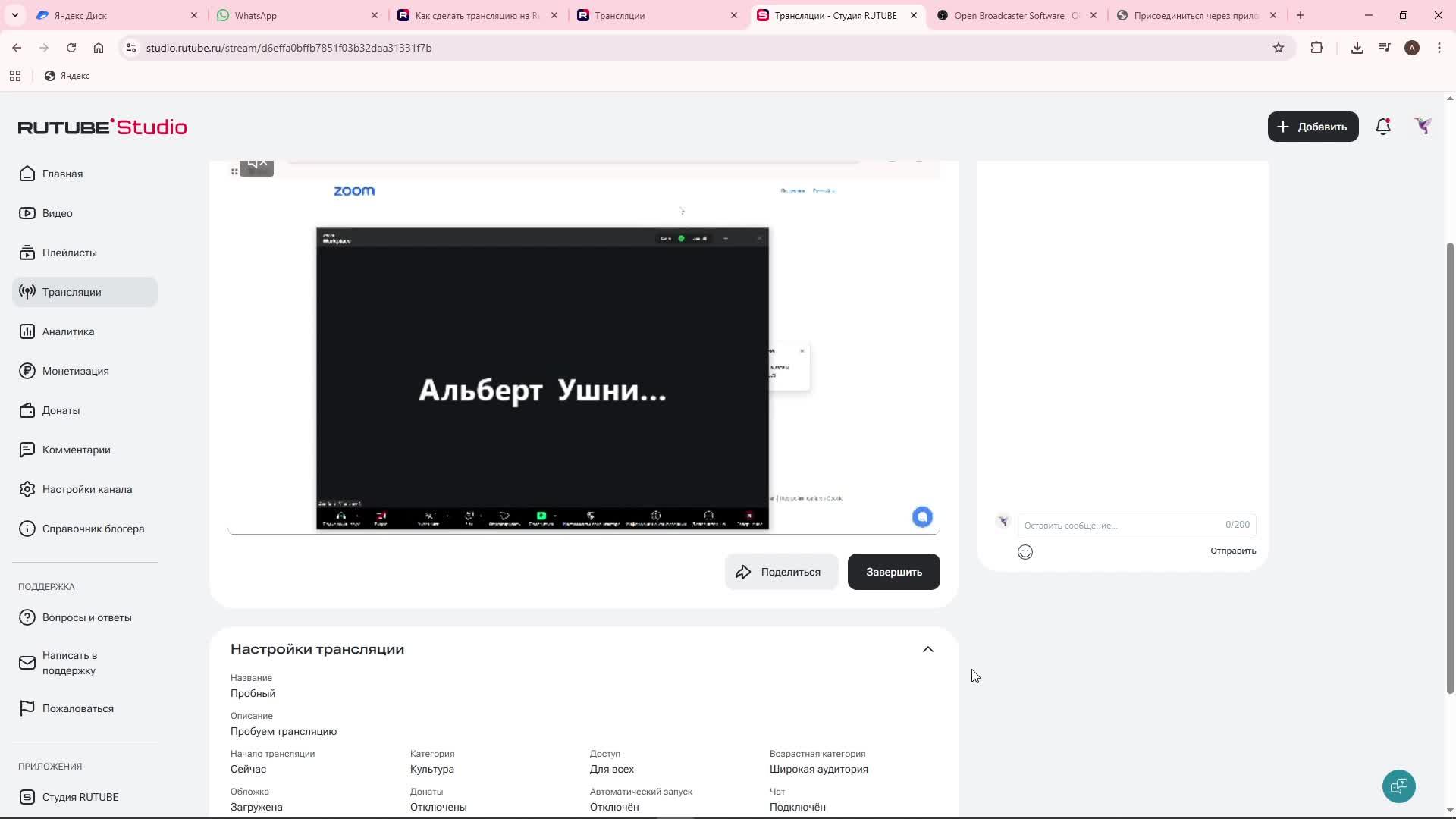Focus the Оставить сообщение chat field
Viewport: 1456px width, 819px height.
[x=1121, y=525]
